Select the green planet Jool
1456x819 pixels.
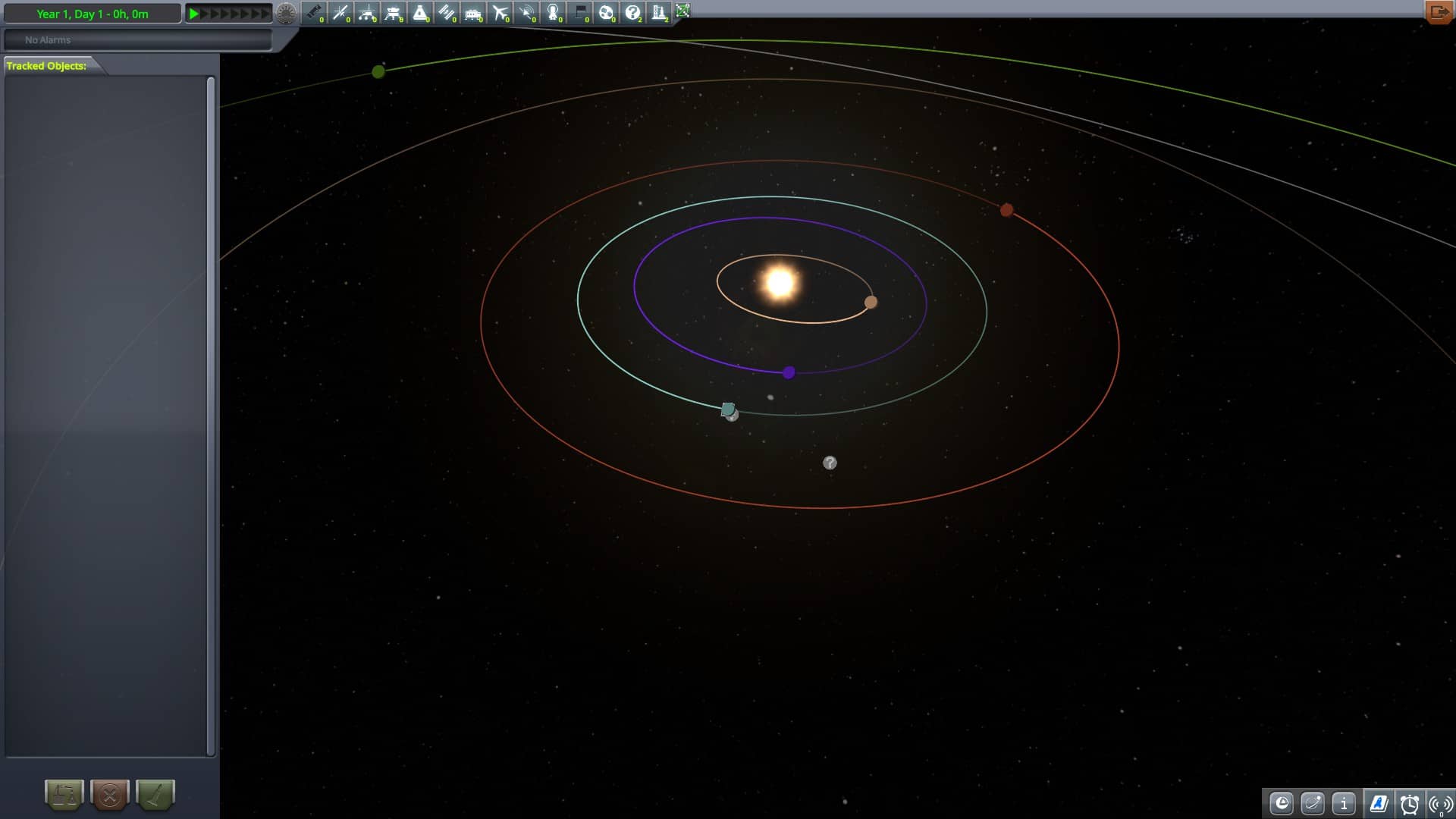click(378, 71)
